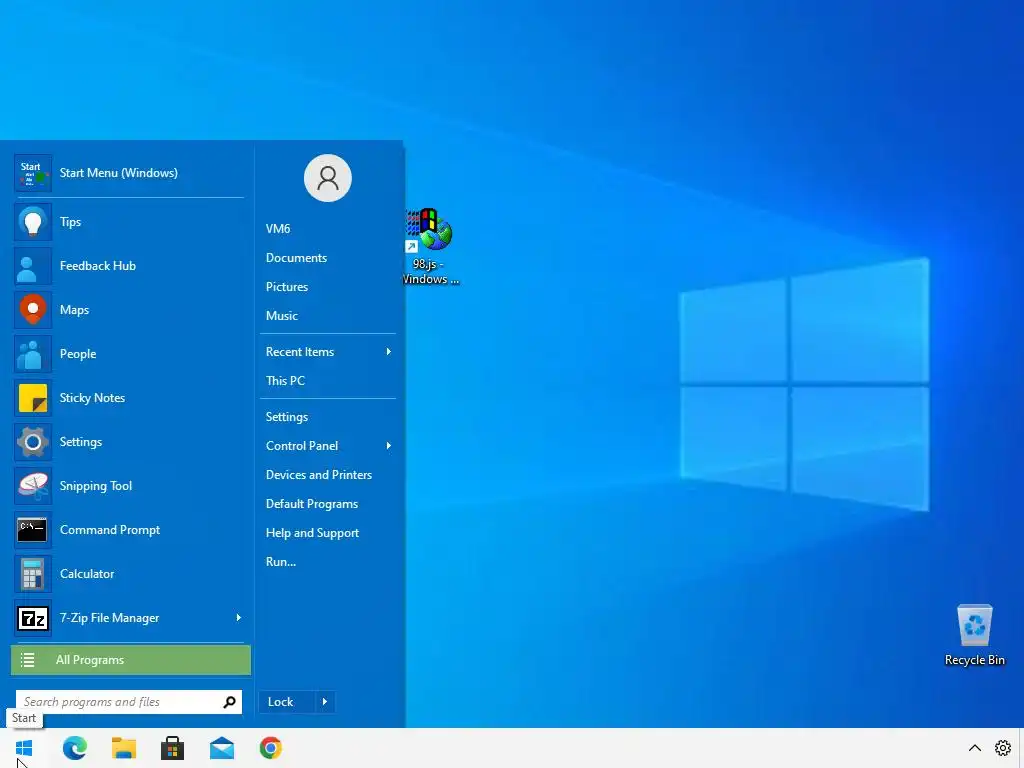Click the Feedback Hub label
This screenshot has width=1024, height=768.
point(98,266)
